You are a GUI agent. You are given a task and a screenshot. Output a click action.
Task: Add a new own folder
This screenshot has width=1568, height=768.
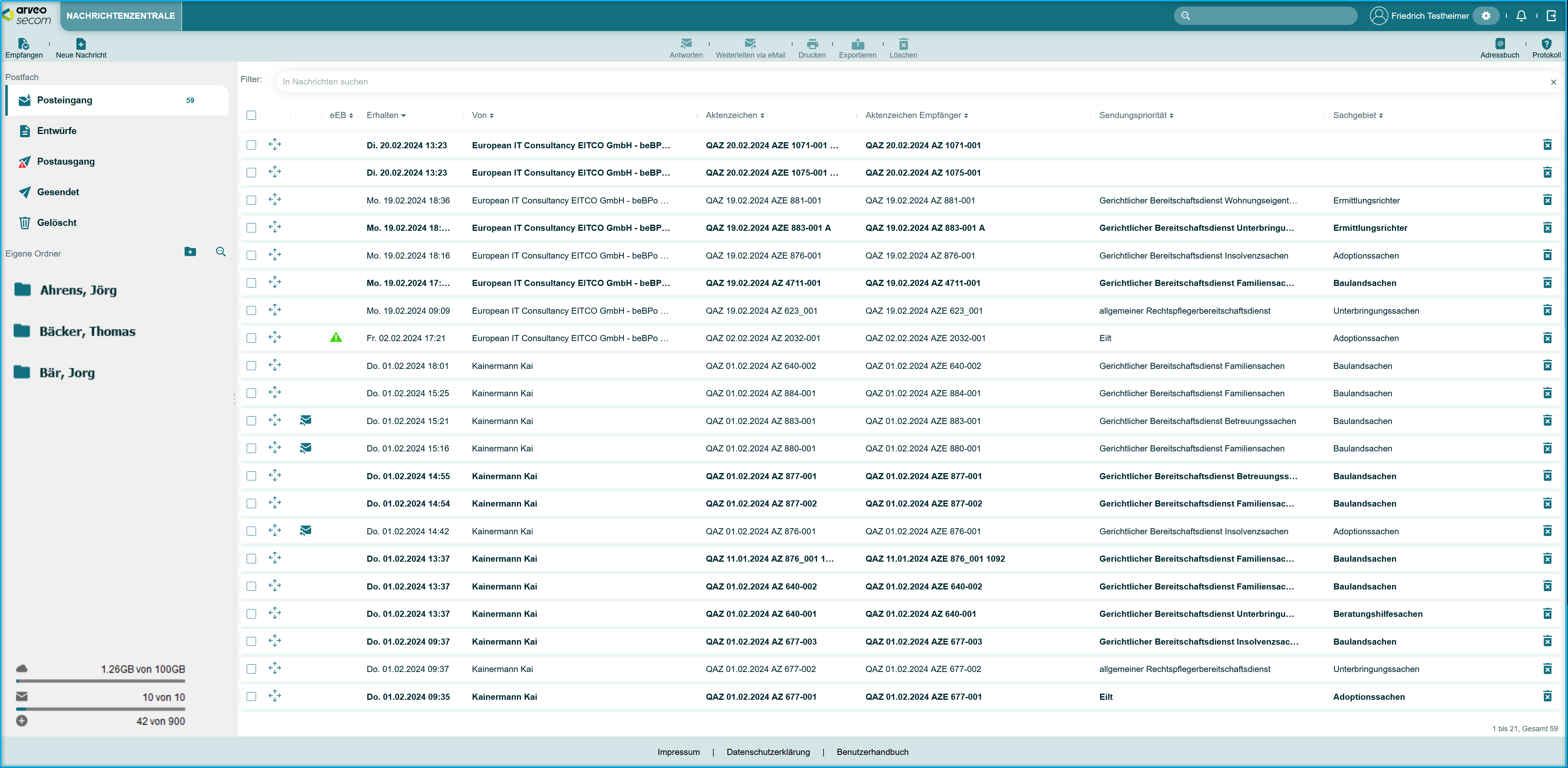point(190,252)
